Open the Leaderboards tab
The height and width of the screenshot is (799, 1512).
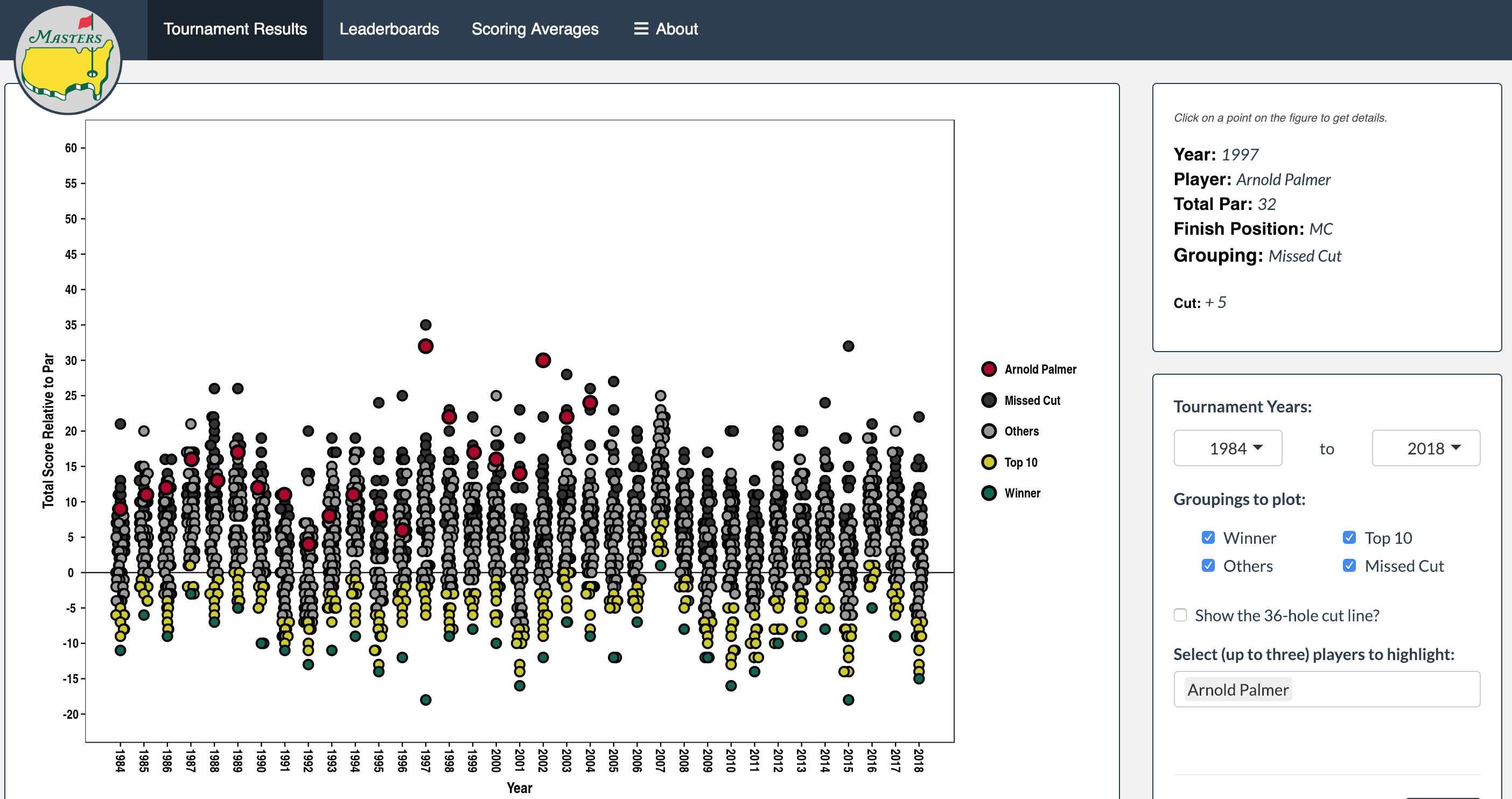389,30
